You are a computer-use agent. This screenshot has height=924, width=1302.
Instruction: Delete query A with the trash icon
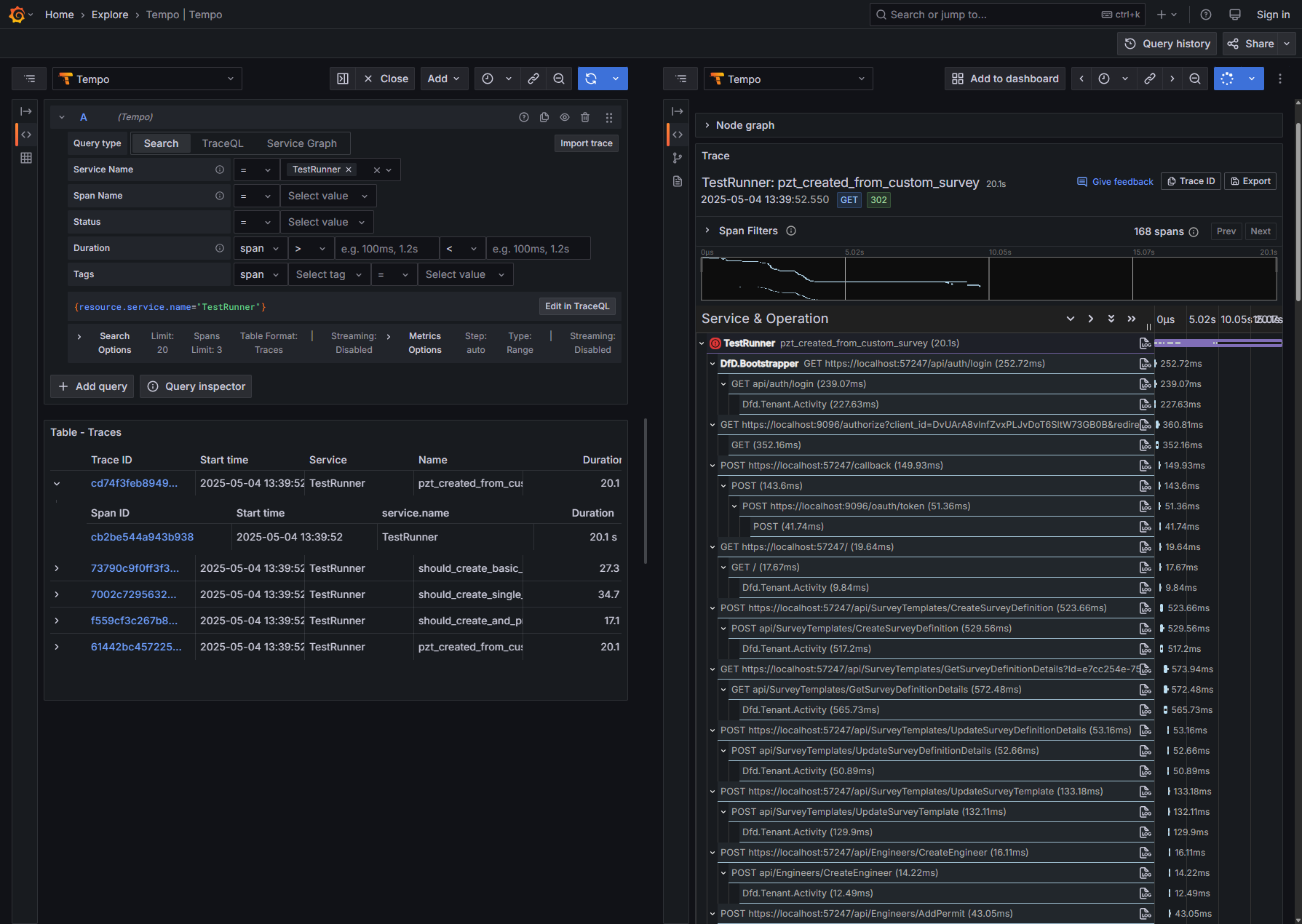point(585,117)
